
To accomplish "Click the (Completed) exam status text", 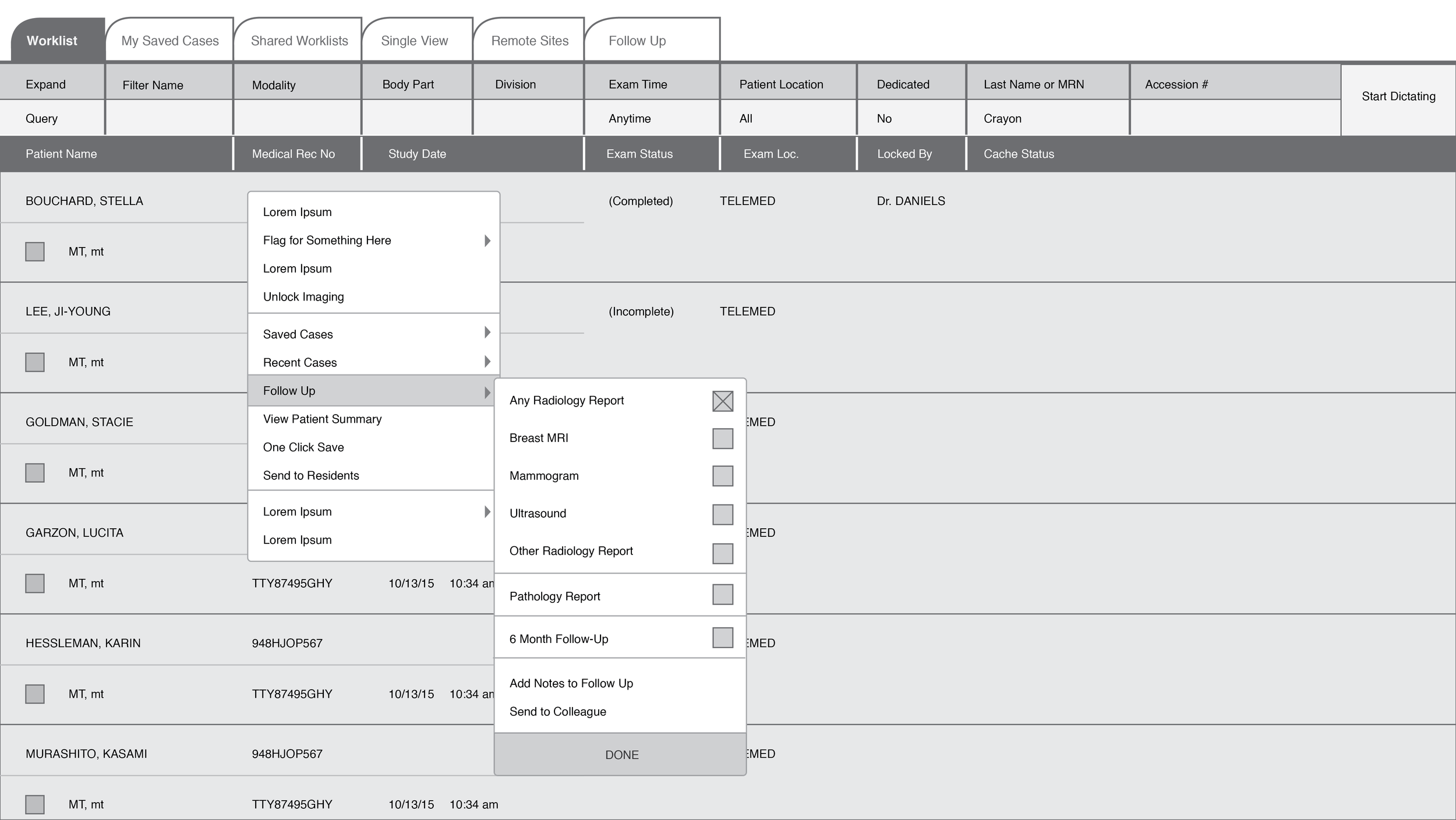I will [641, 201].
